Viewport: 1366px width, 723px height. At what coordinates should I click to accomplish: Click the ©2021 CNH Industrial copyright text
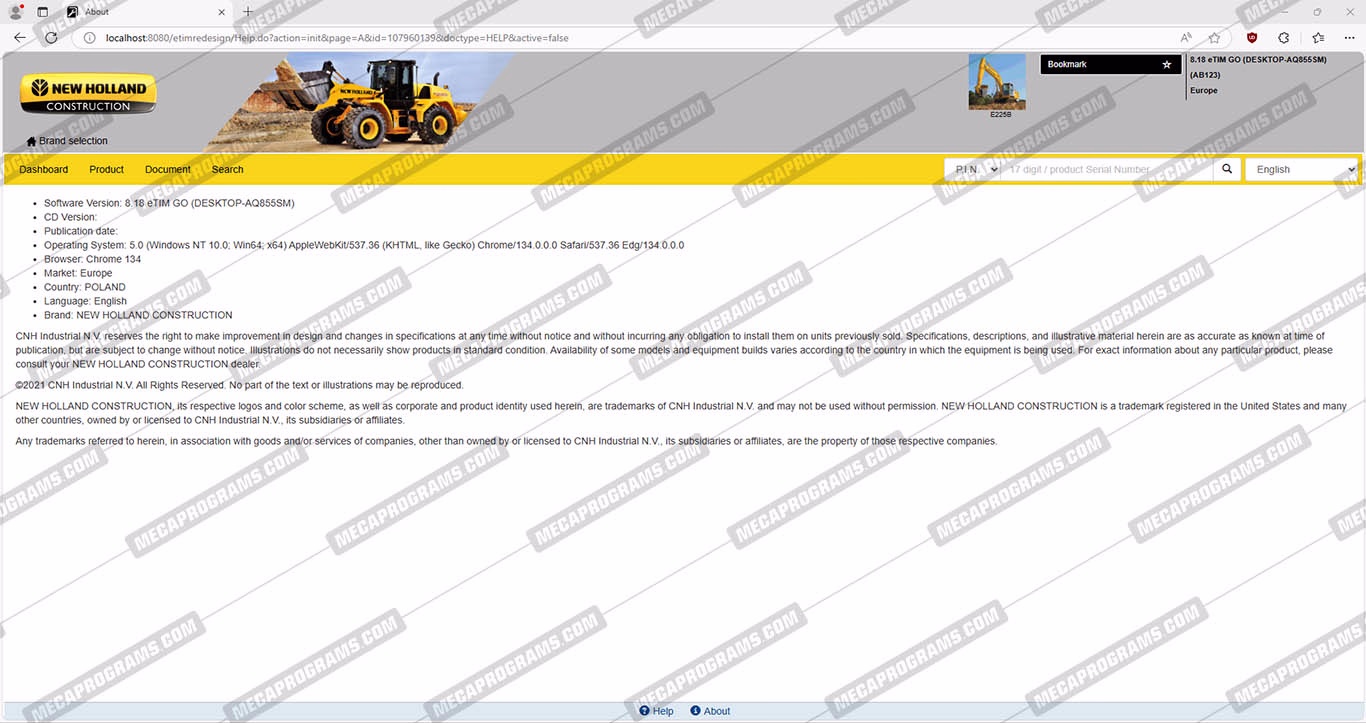click(239, 385)
